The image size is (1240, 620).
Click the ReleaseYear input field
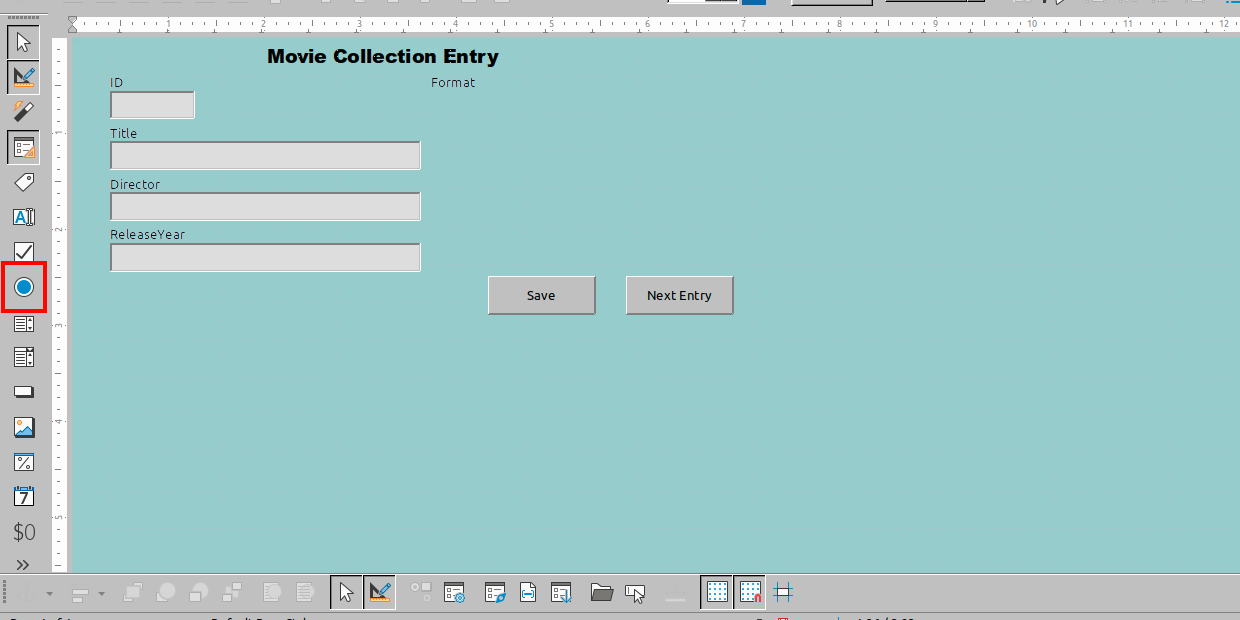point(265,257)
